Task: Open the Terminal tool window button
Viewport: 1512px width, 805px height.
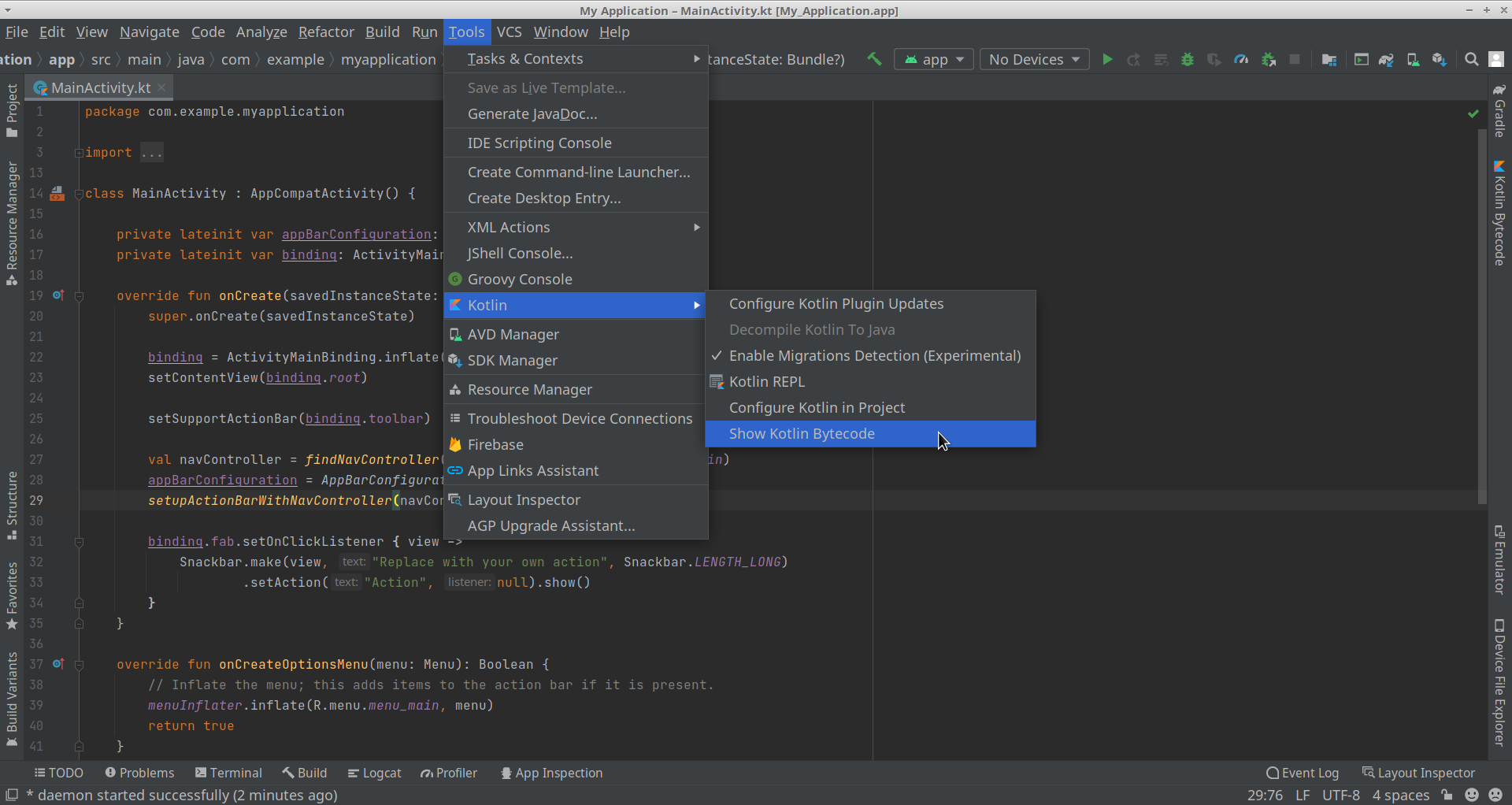Action: click(x=228, y=773)
